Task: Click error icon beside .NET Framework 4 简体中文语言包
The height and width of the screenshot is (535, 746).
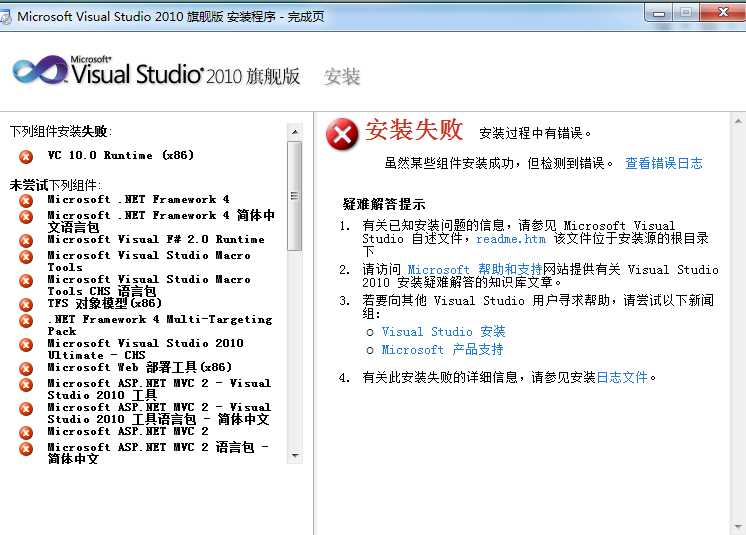Action: tap(26, 217)
